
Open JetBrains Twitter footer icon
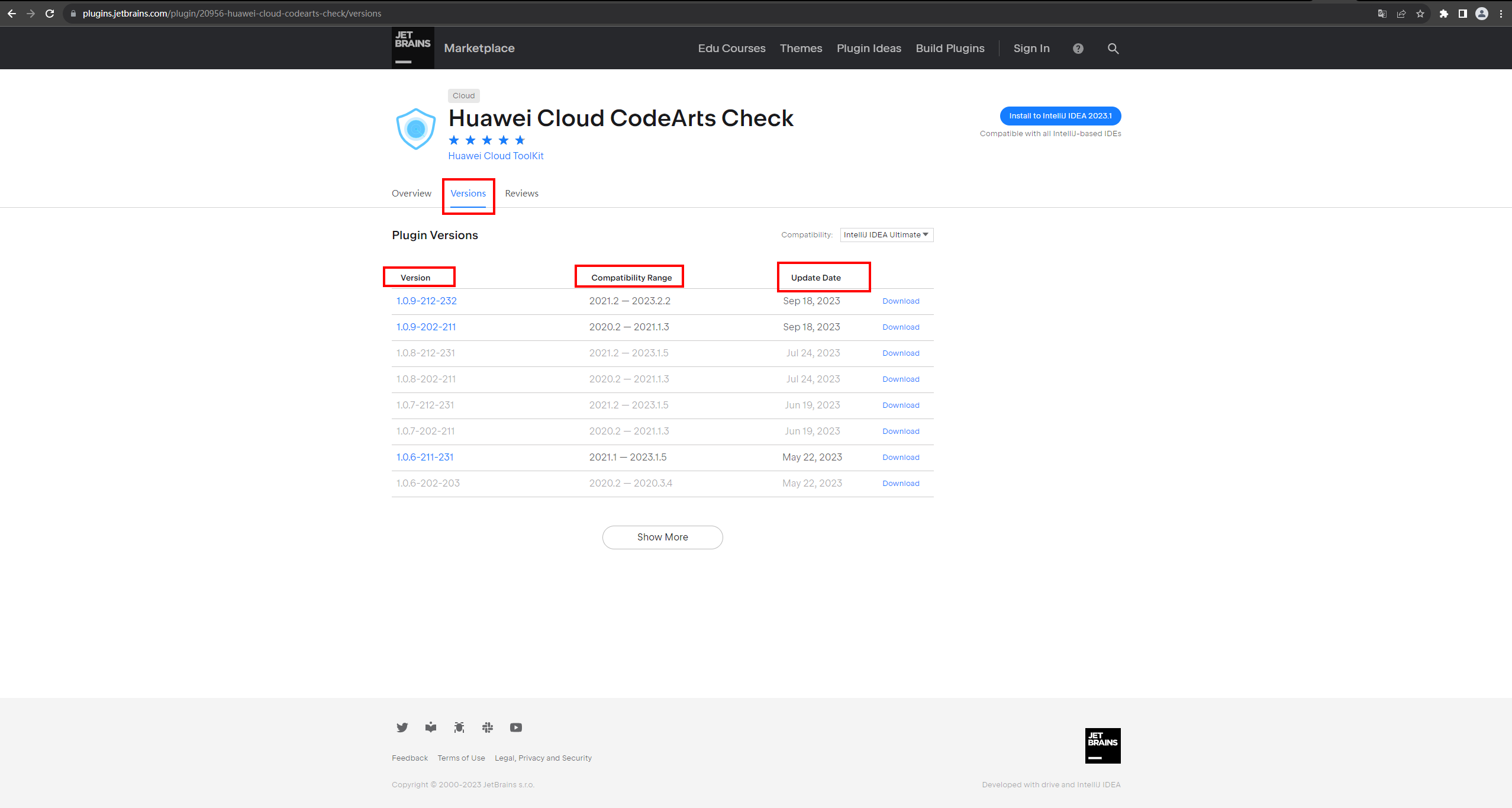pos(402,727)
